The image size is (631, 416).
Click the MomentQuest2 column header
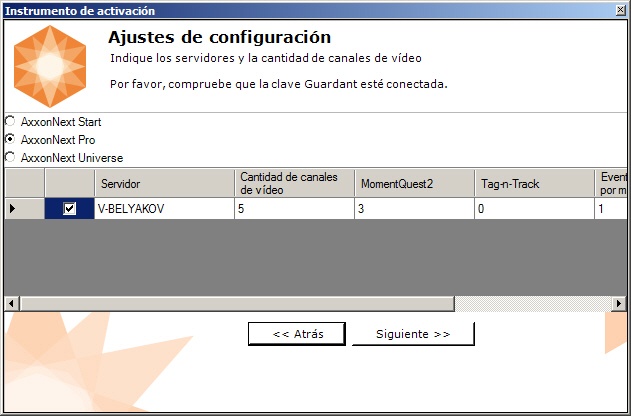coord(414,183)
